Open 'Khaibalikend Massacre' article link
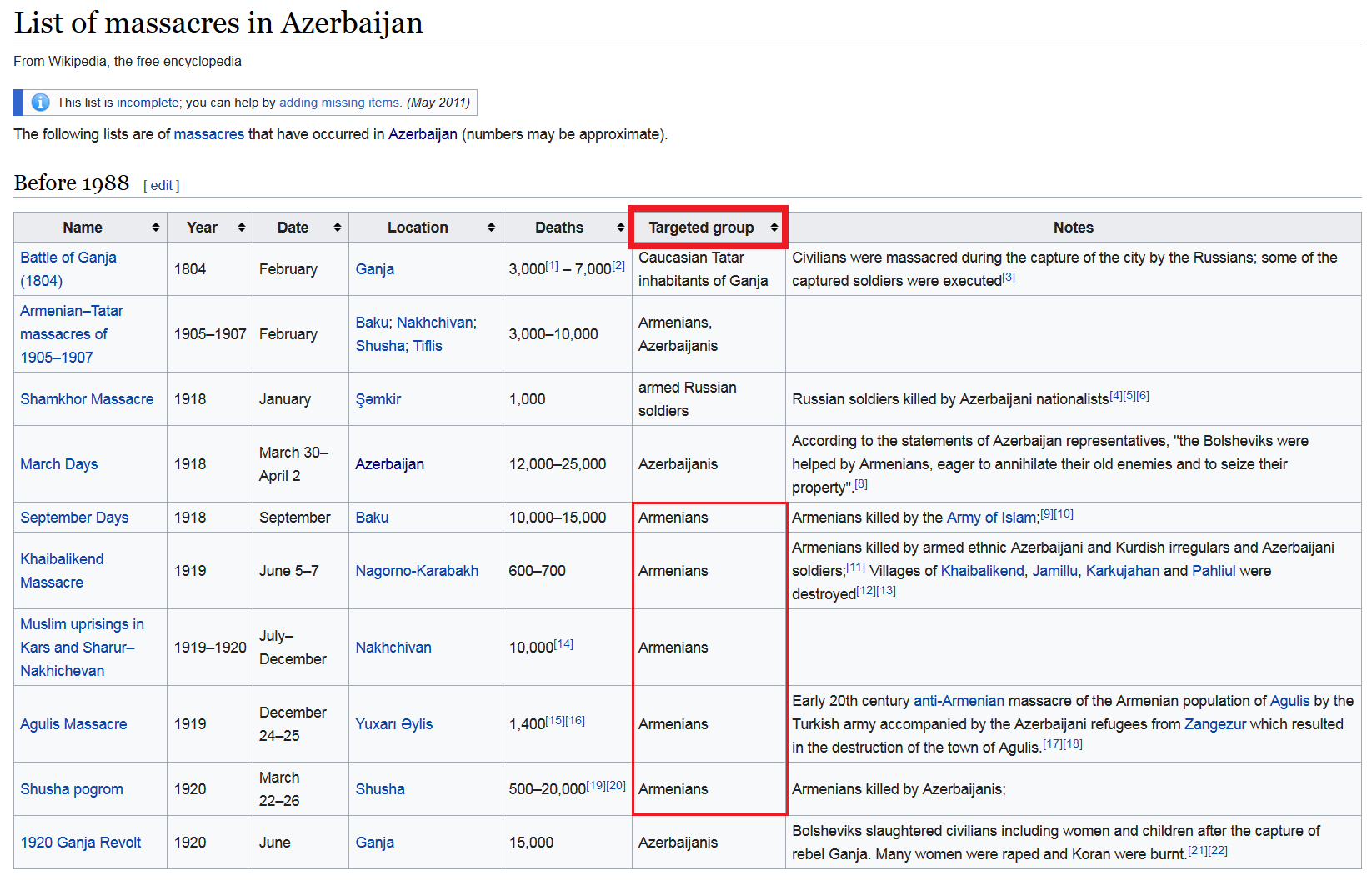 [63, 571]
